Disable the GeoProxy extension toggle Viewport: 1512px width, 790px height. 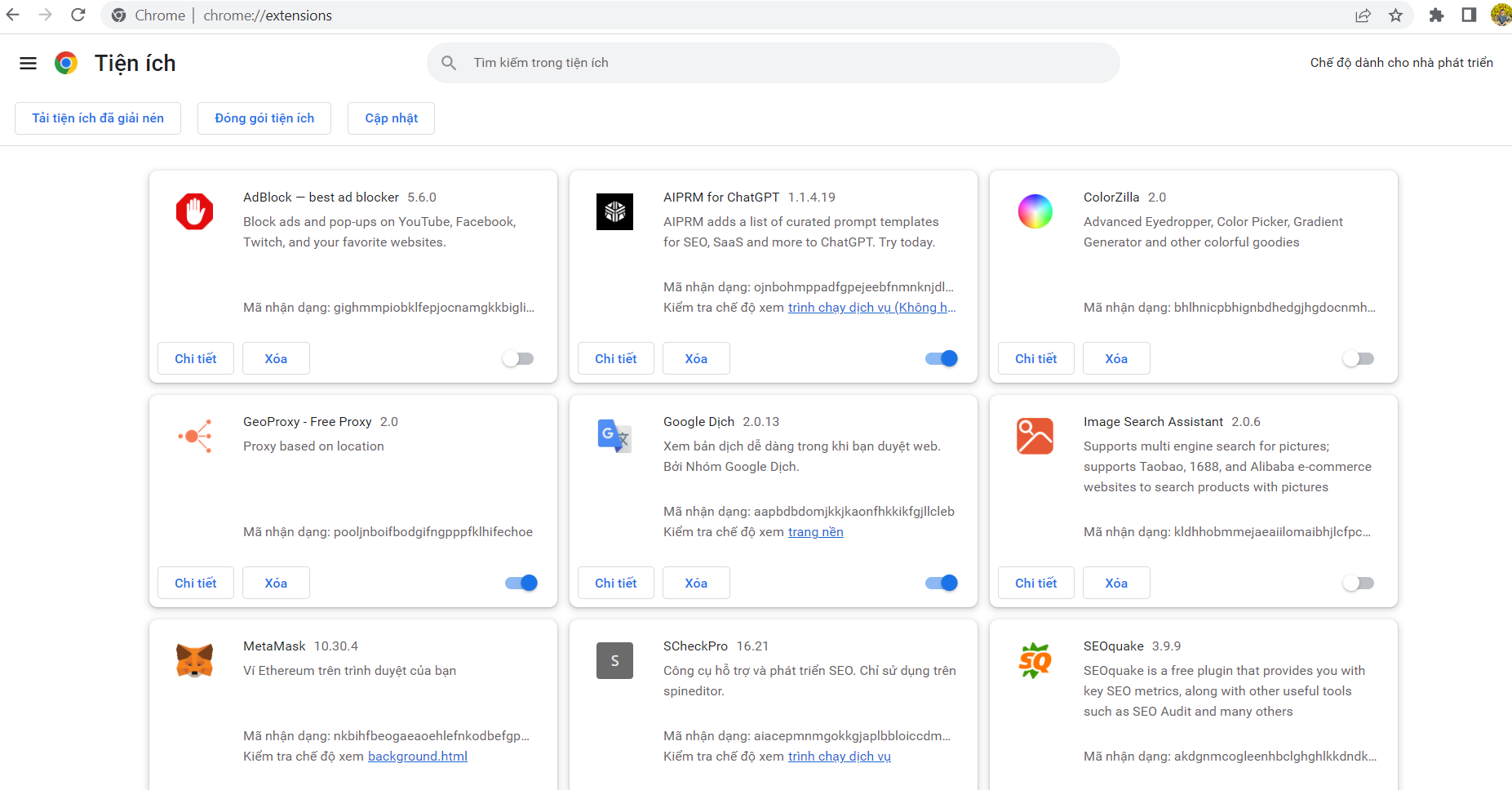pyautogui.click(x=521, y=583)
